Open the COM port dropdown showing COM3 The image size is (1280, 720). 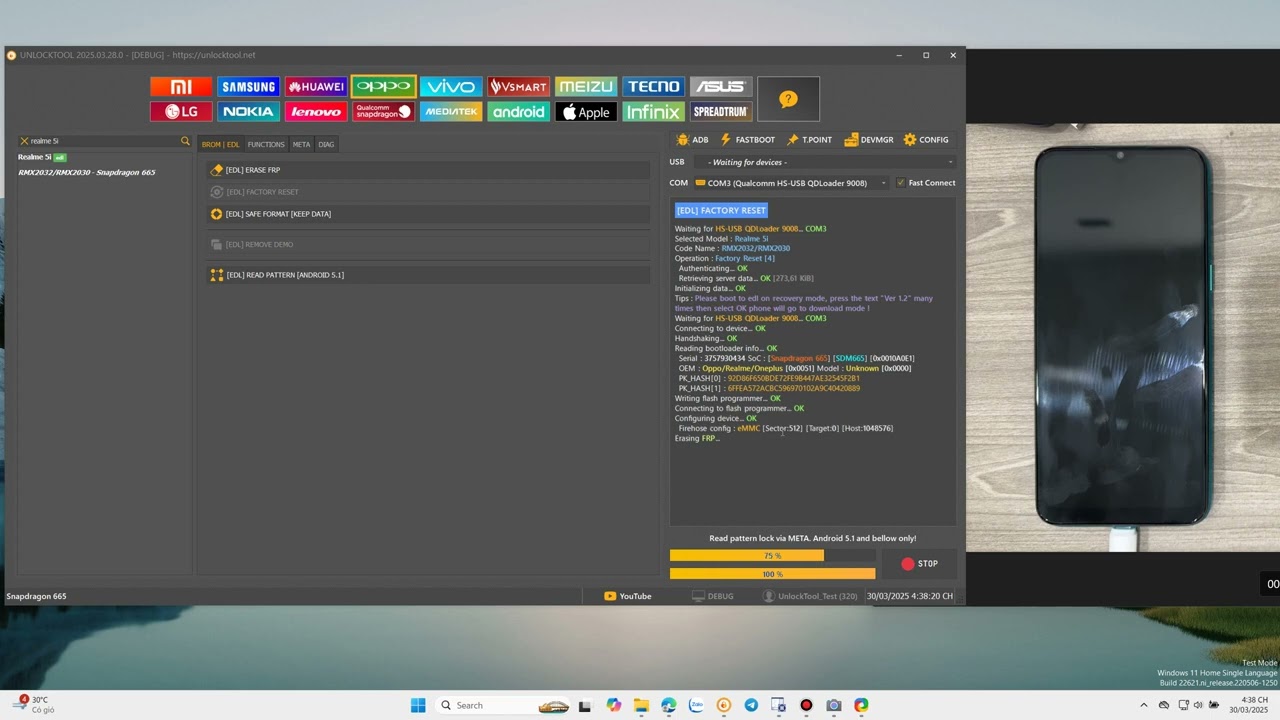click(x=791, y=183)
